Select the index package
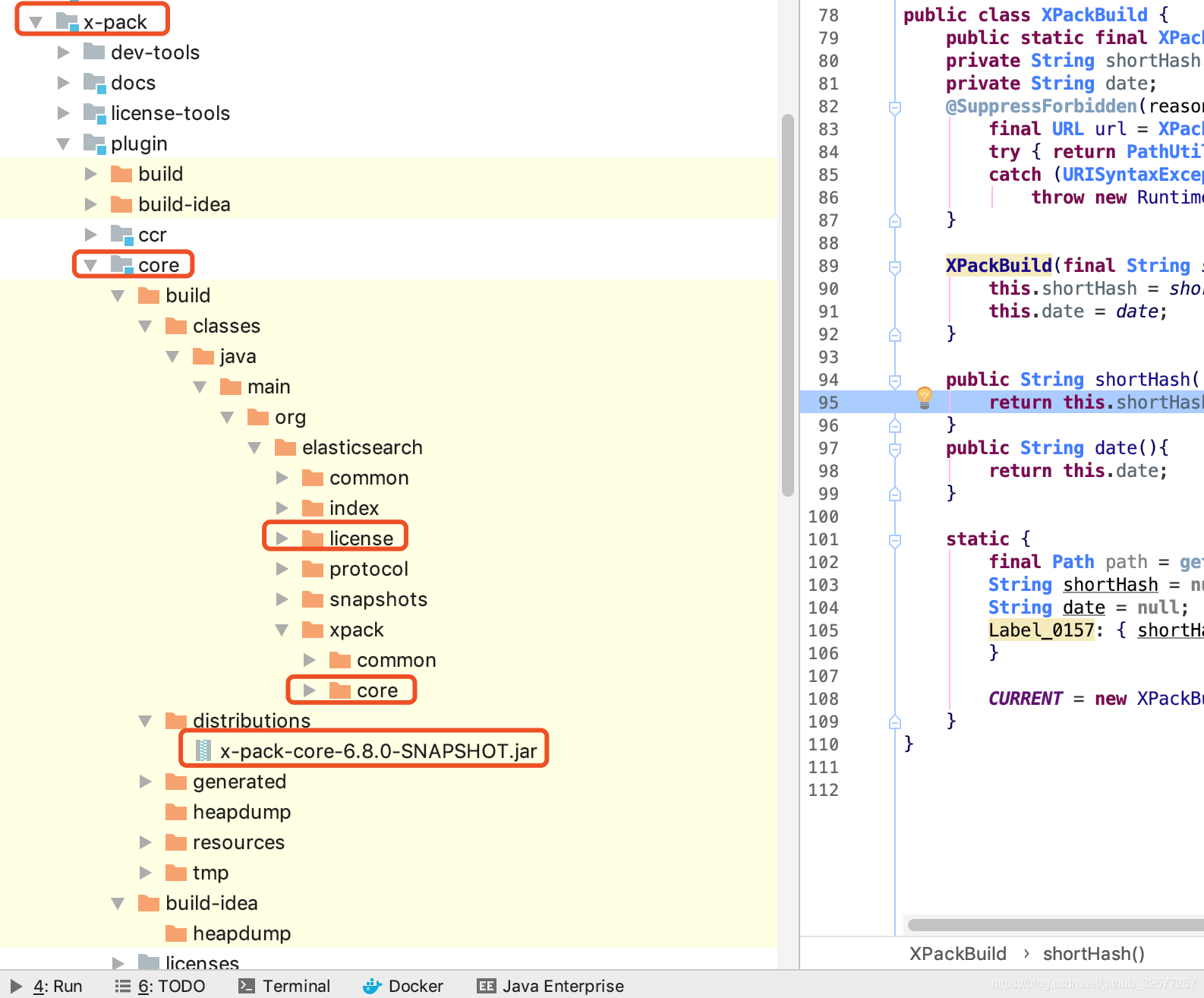 click(354, 508)
